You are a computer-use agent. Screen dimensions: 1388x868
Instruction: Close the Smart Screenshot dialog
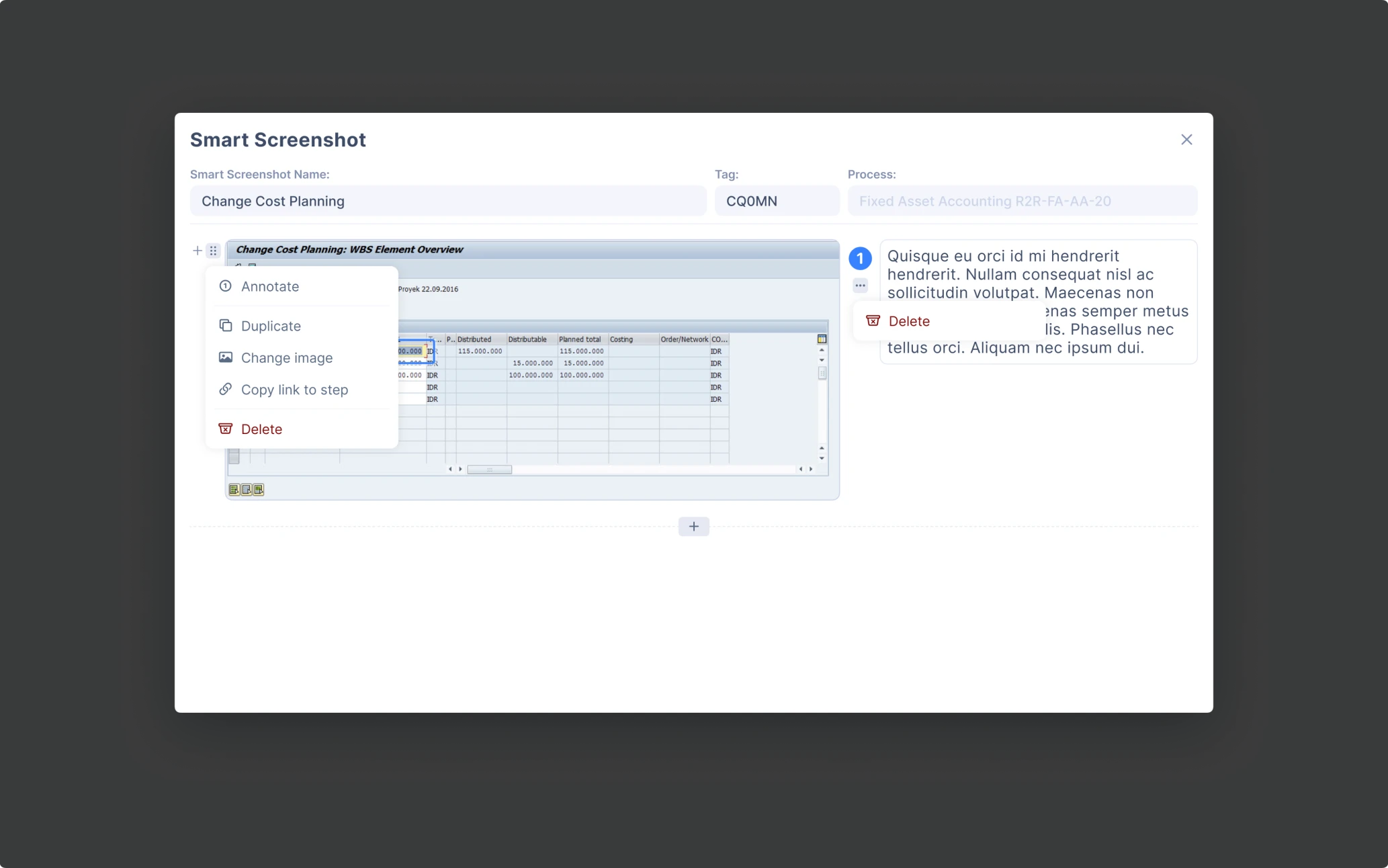1186,139
